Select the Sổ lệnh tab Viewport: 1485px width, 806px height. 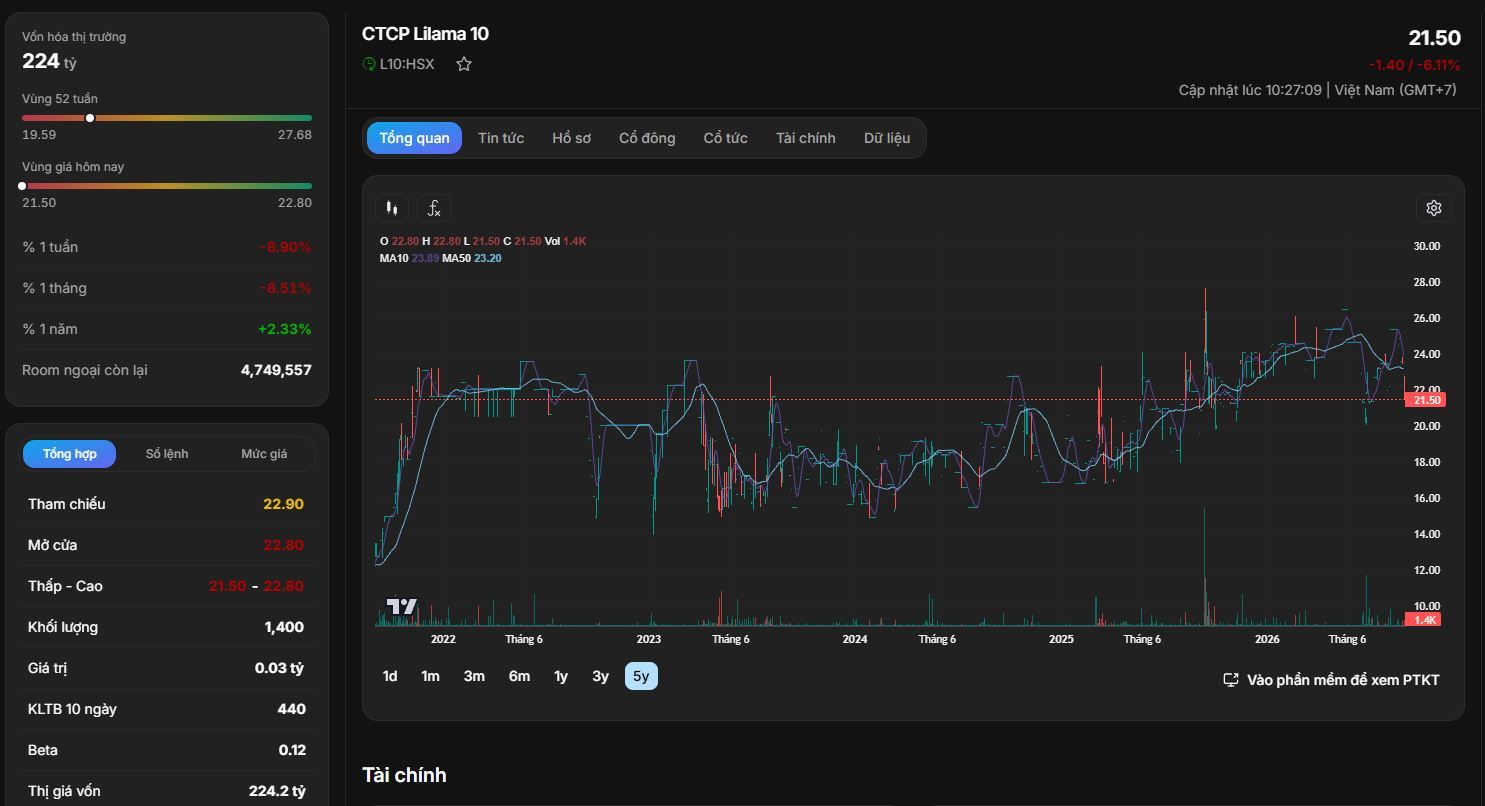coord(167,454)
